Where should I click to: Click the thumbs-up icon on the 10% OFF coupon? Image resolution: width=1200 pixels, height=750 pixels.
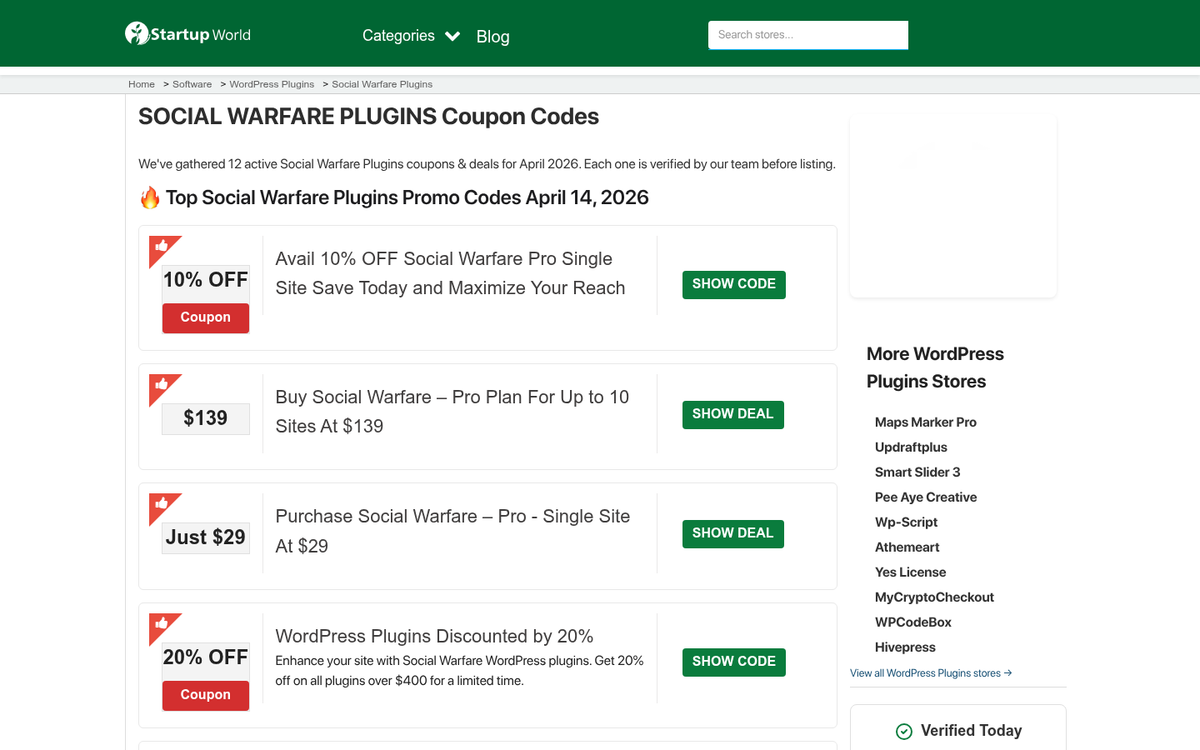163,247
